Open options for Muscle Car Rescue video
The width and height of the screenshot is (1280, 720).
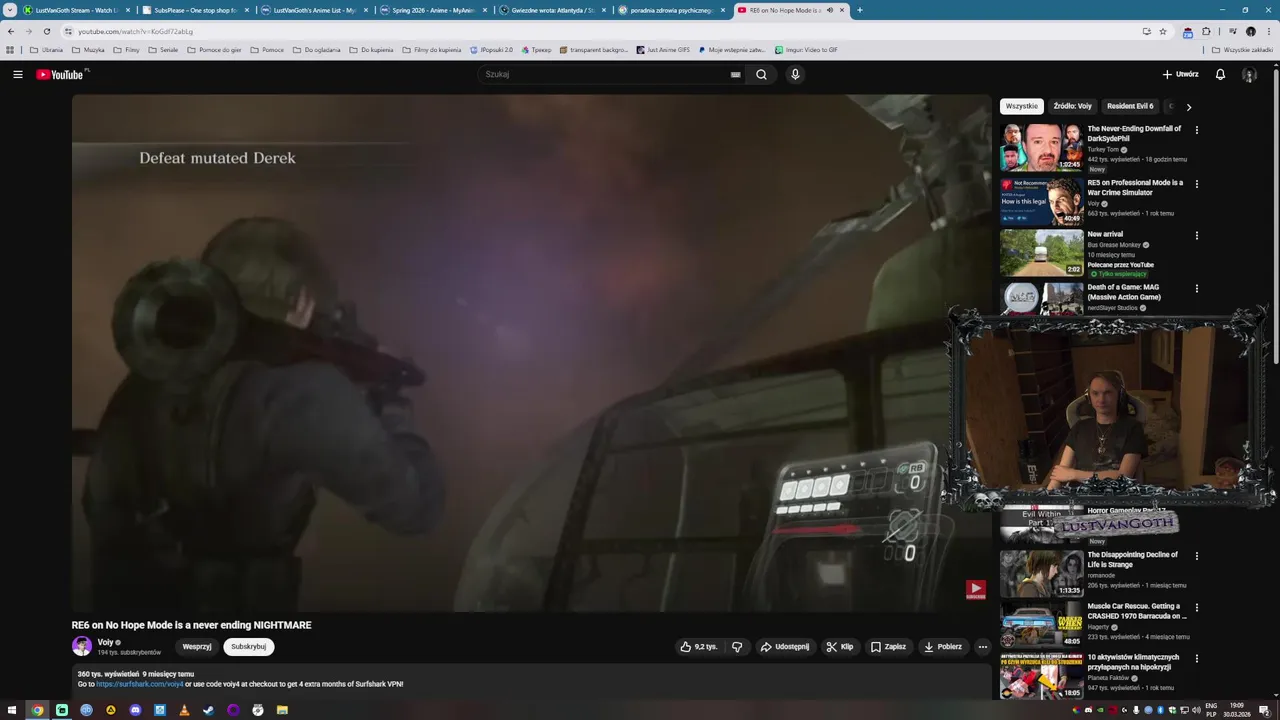pos(1196,607)
